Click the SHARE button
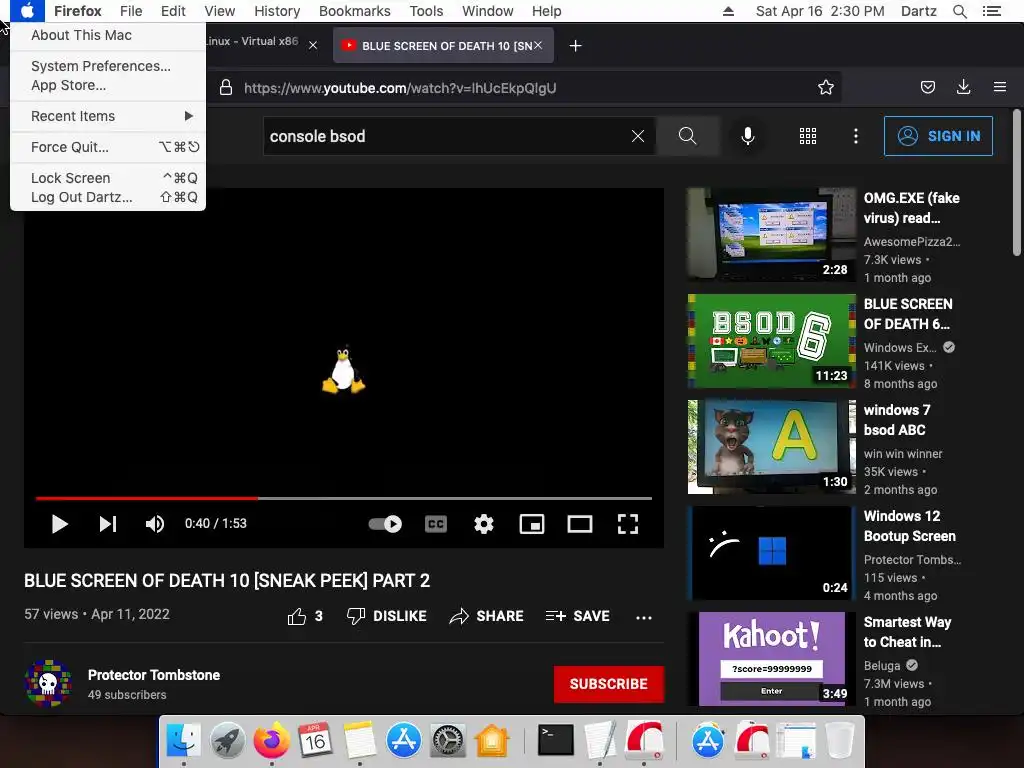The width and height of the screenshot is (1024, 768). point(486,616)
